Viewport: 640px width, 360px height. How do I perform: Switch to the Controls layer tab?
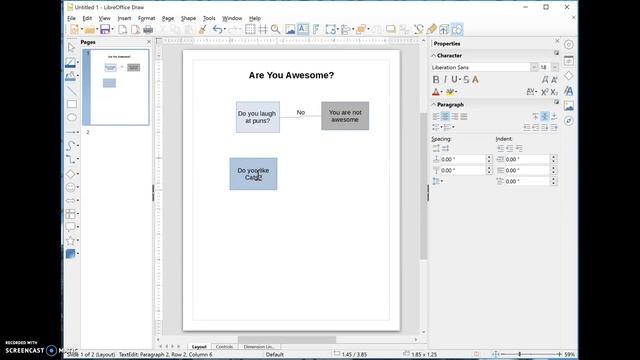[224, 347]
